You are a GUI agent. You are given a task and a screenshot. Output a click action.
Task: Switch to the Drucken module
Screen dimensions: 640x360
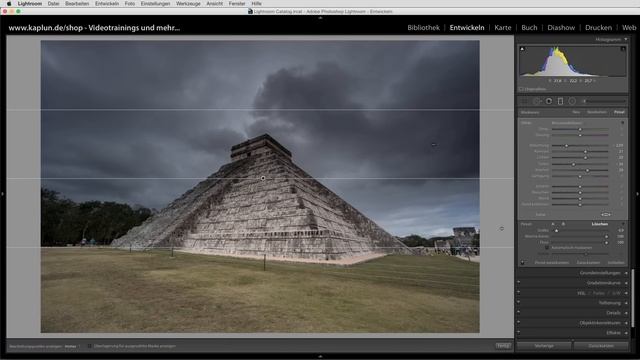tap(598, 28)
